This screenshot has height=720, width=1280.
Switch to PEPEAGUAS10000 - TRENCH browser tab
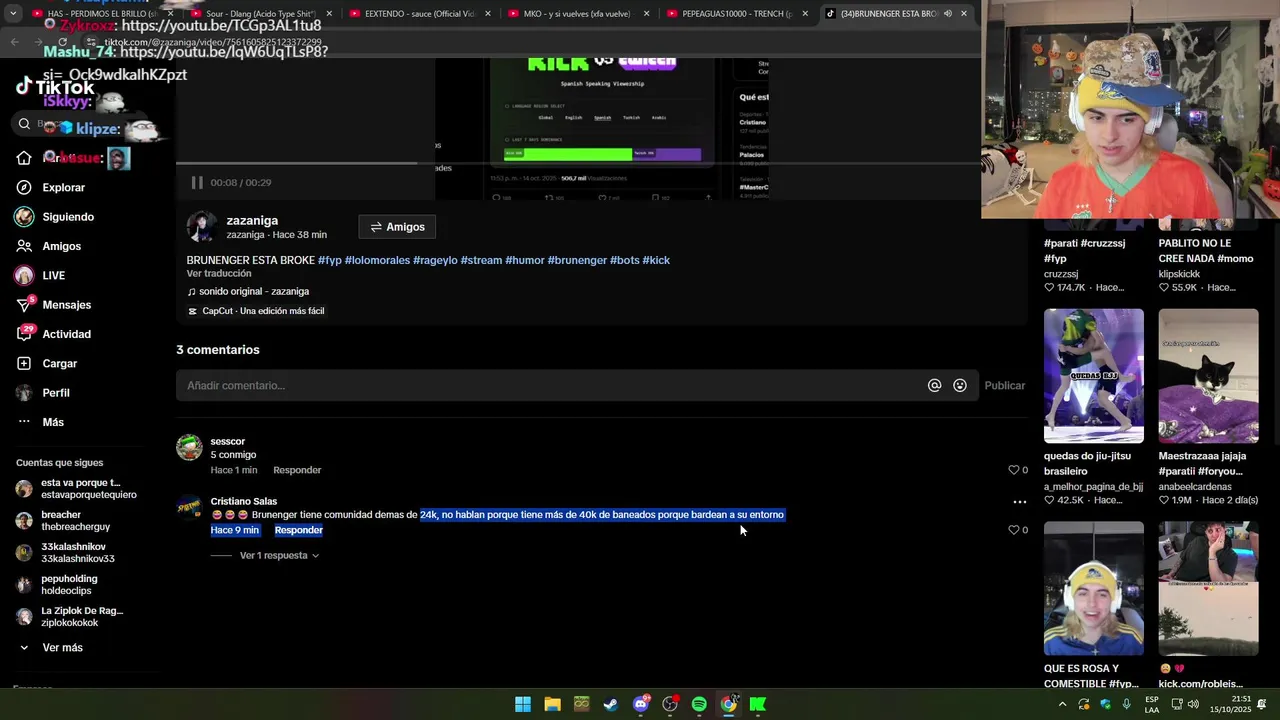[x=737, y=14]
